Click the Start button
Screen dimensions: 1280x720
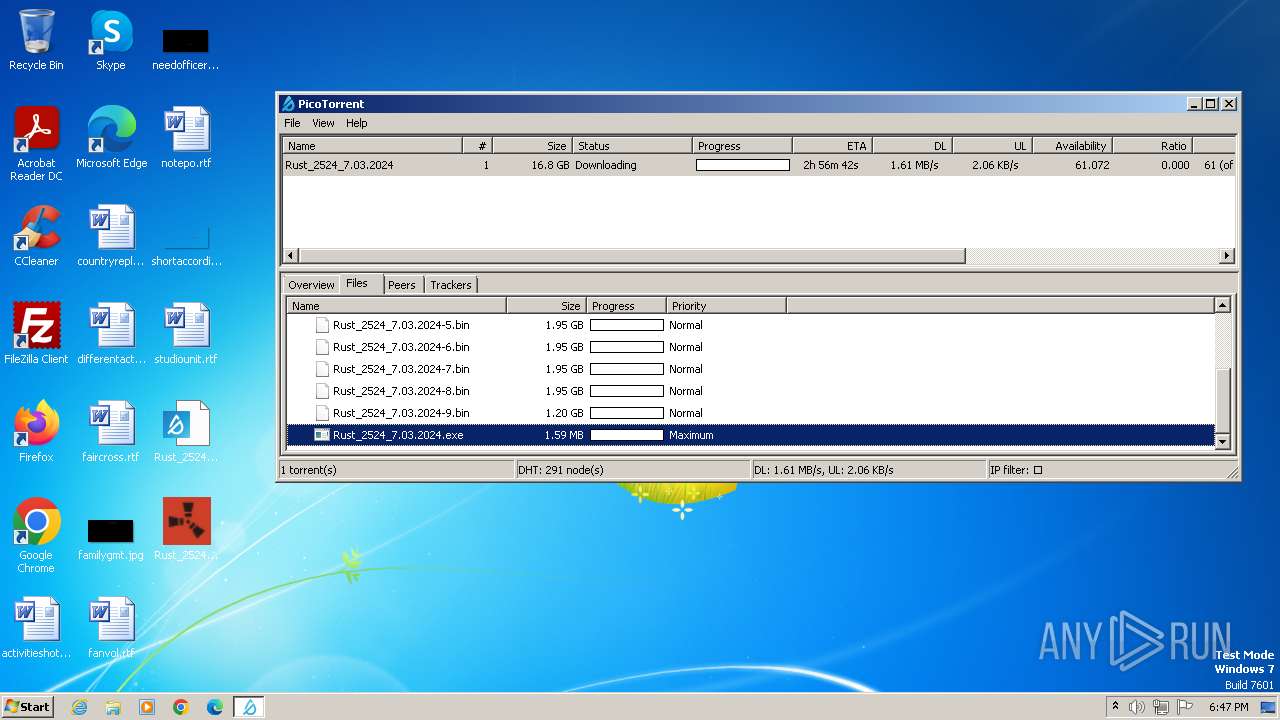click(x=27, y=707)
